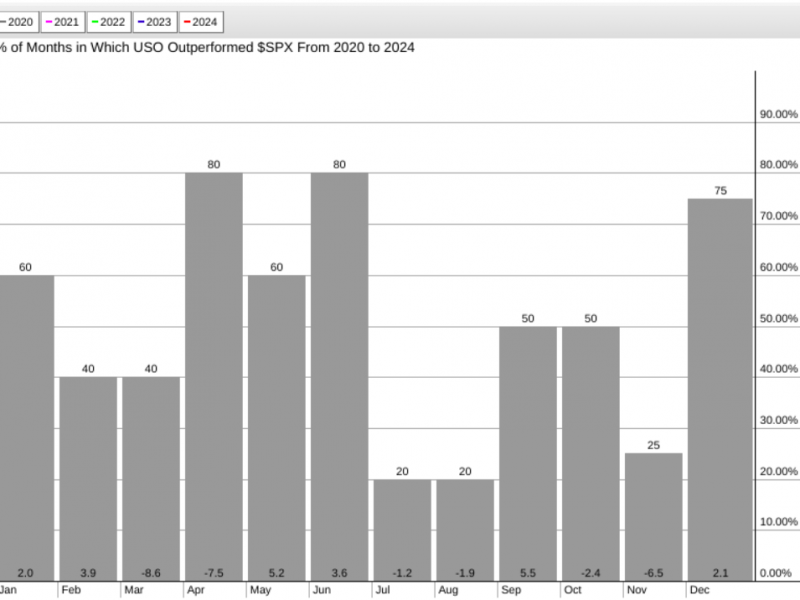Click the Feb month axis label

pyautogui.click(x=71, y=590)
